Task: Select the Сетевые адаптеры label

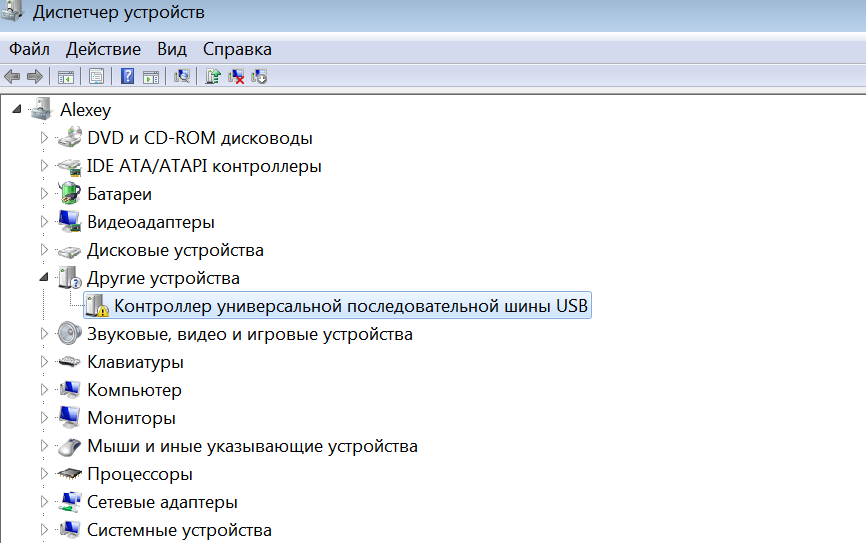Action: coord(162,502)
